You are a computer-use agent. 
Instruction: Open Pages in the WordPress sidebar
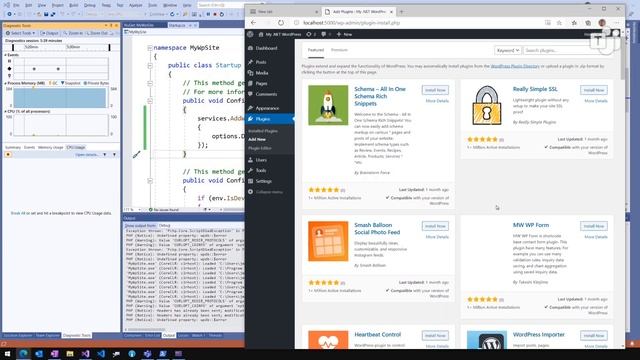coord(261,83)
